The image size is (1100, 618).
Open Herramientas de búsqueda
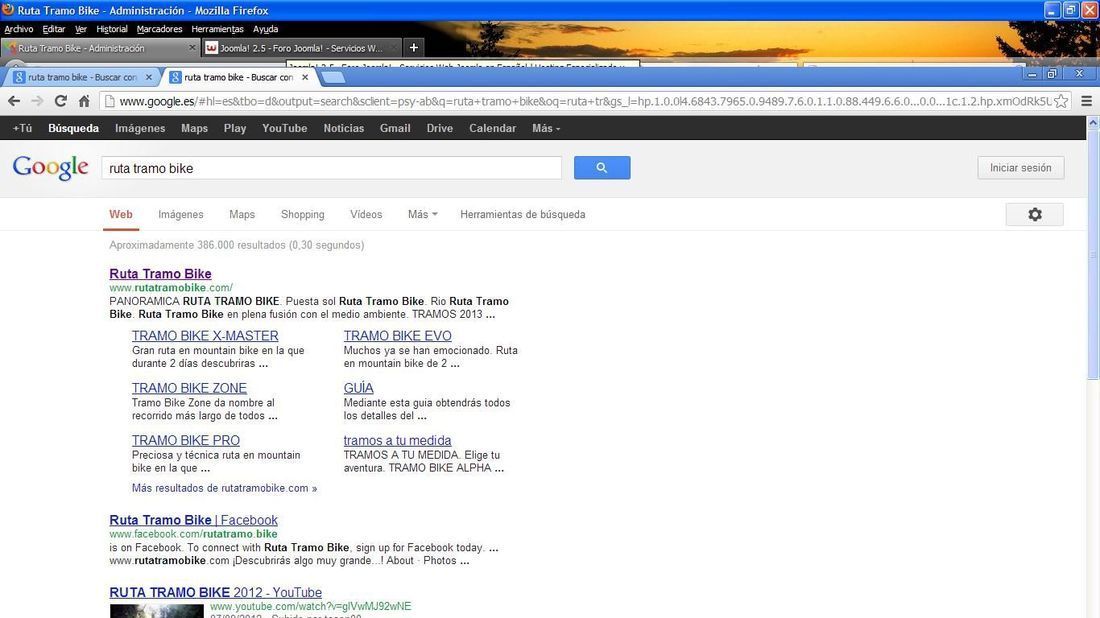(523, 215)
